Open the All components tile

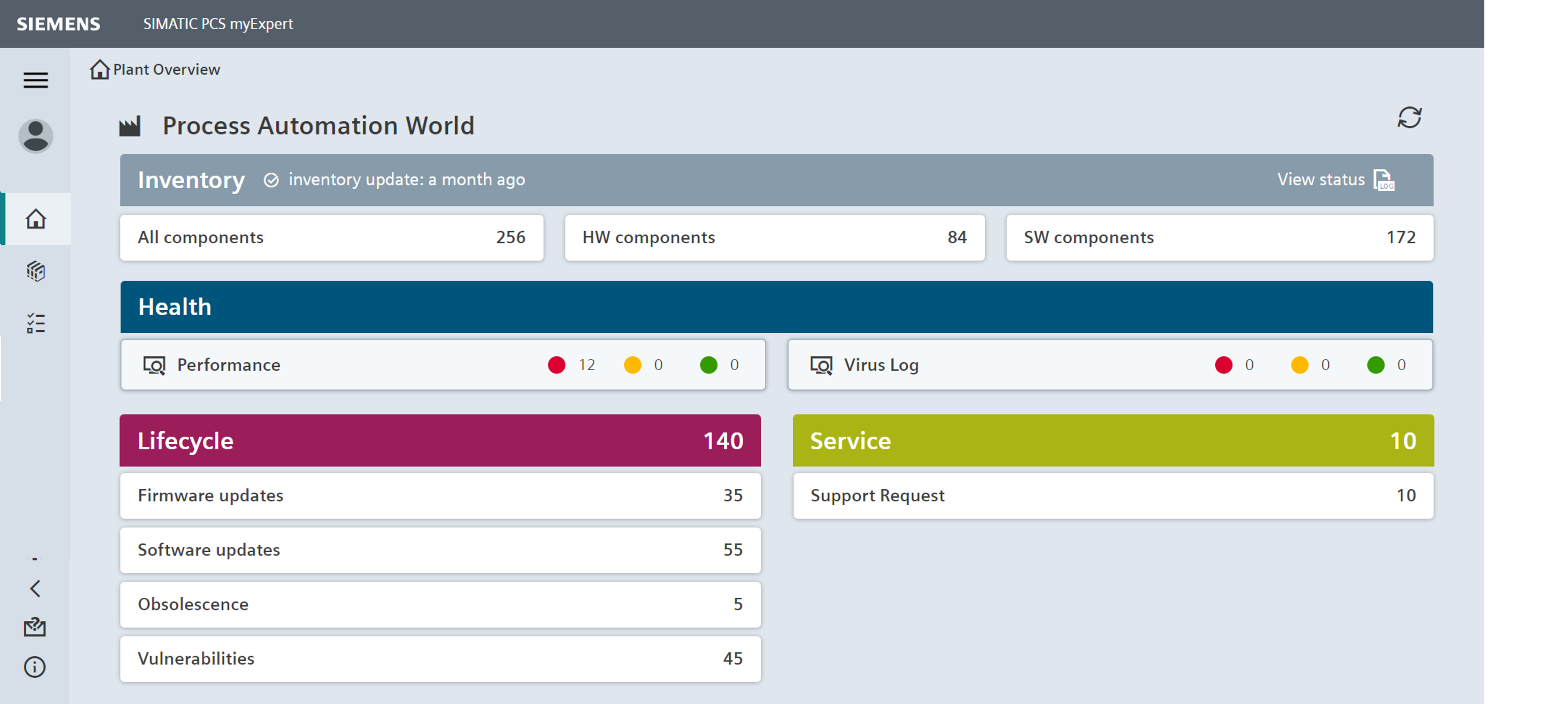[x=331, y=237]
